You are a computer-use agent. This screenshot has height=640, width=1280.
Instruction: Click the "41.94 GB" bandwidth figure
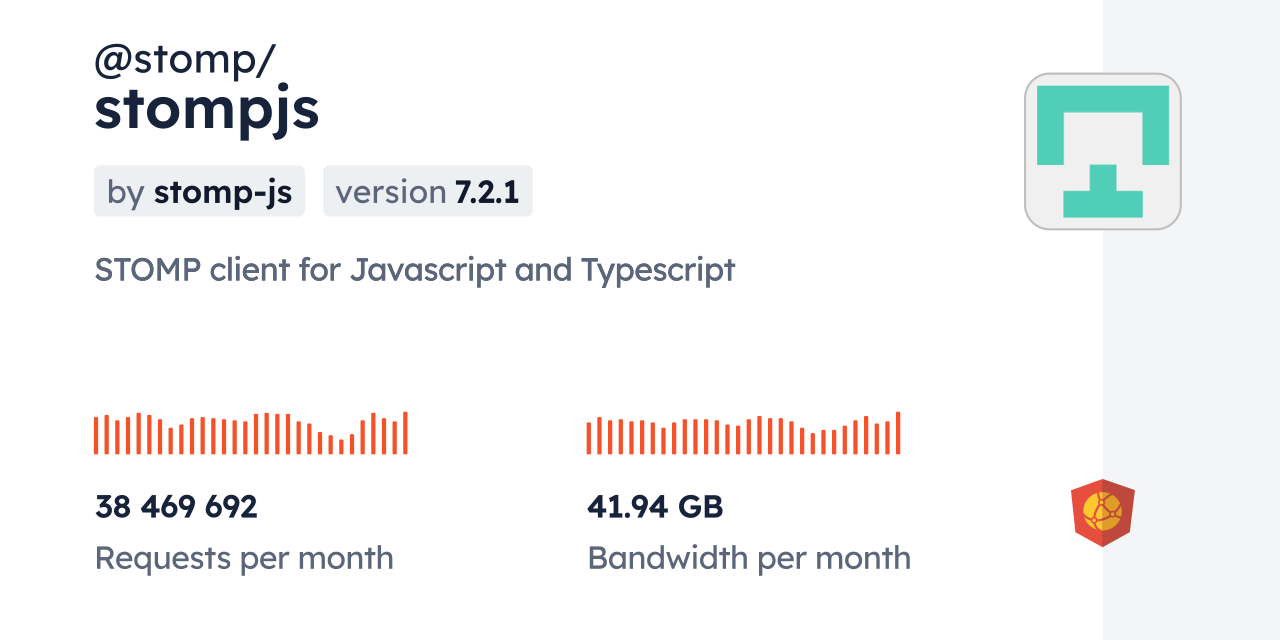click(x=655, y=507)
